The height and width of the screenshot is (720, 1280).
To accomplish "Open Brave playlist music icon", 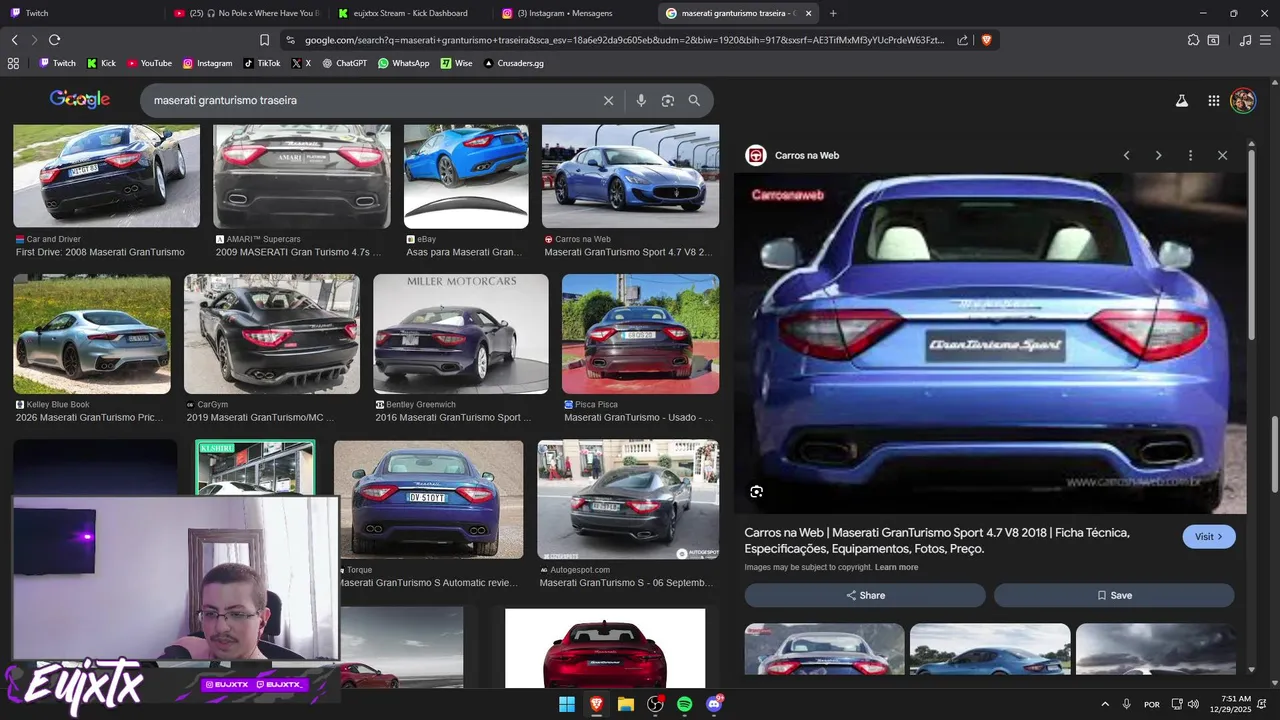I will point(1245,40).
